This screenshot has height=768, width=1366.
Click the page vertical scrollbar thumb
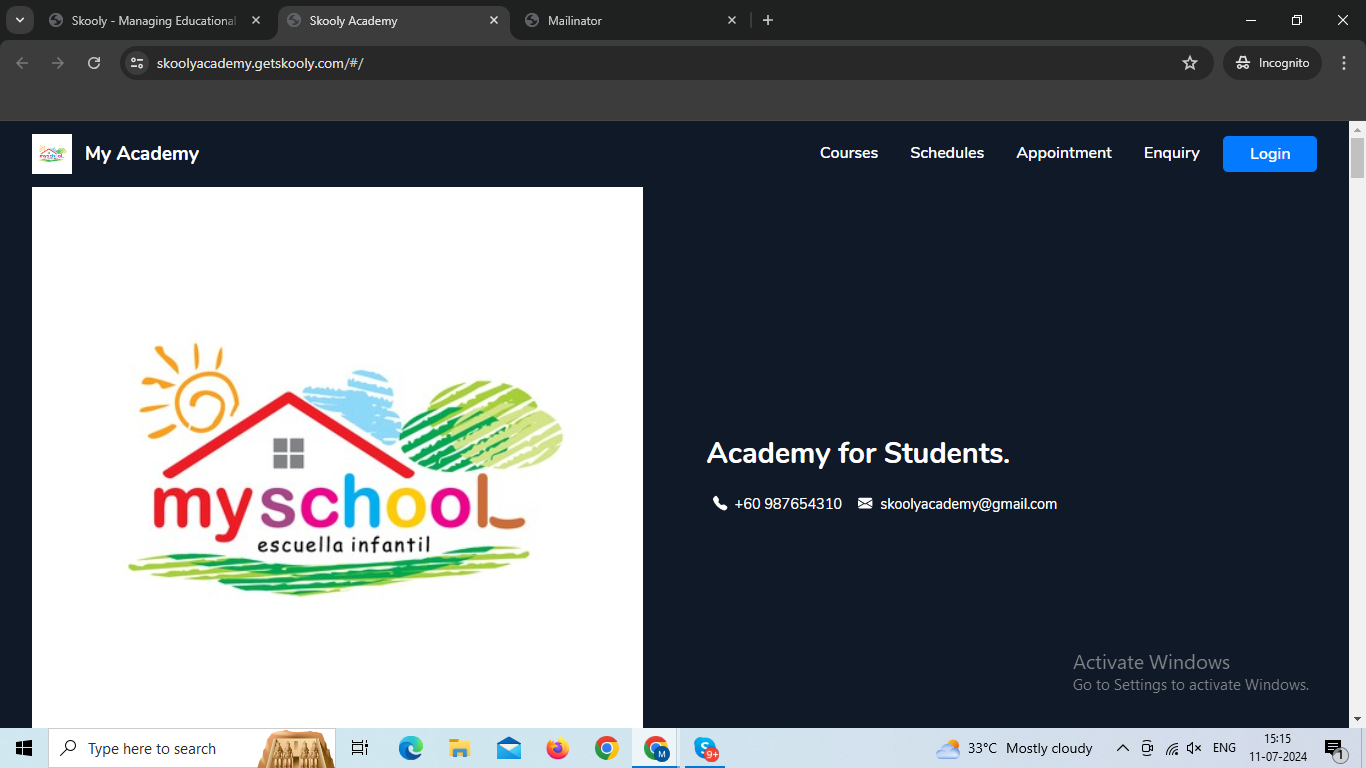pyautogui.click(x=1357, y=158)
